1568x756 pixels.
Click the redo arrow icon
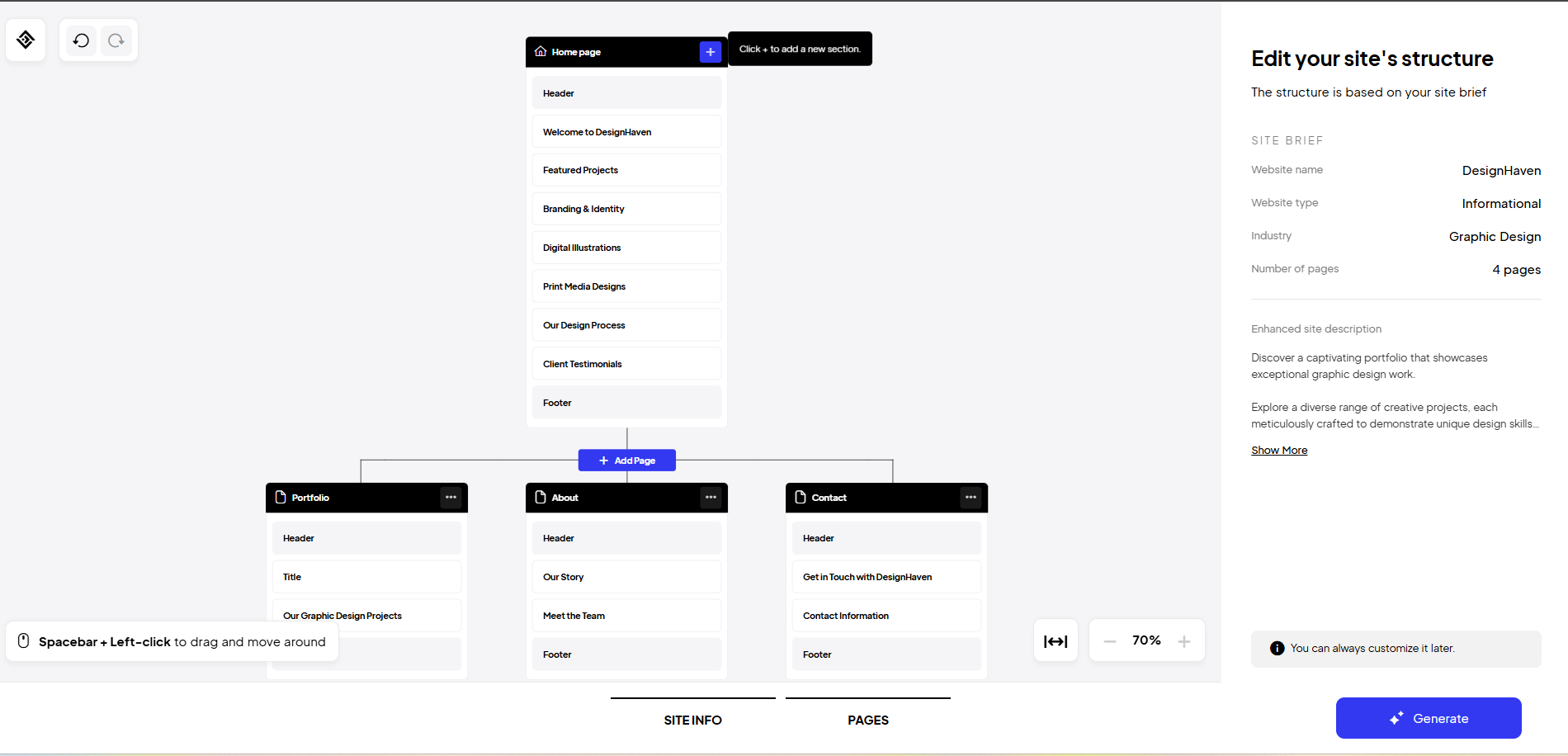pyautogui.click(x=116, y=40)
